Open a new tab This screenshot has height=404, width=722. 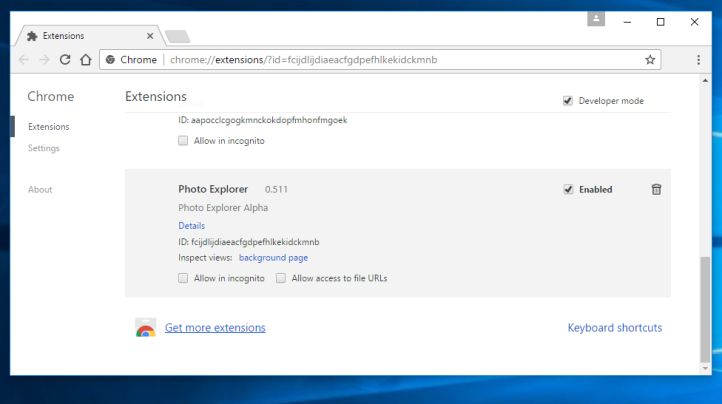click(x=177, y=36)
